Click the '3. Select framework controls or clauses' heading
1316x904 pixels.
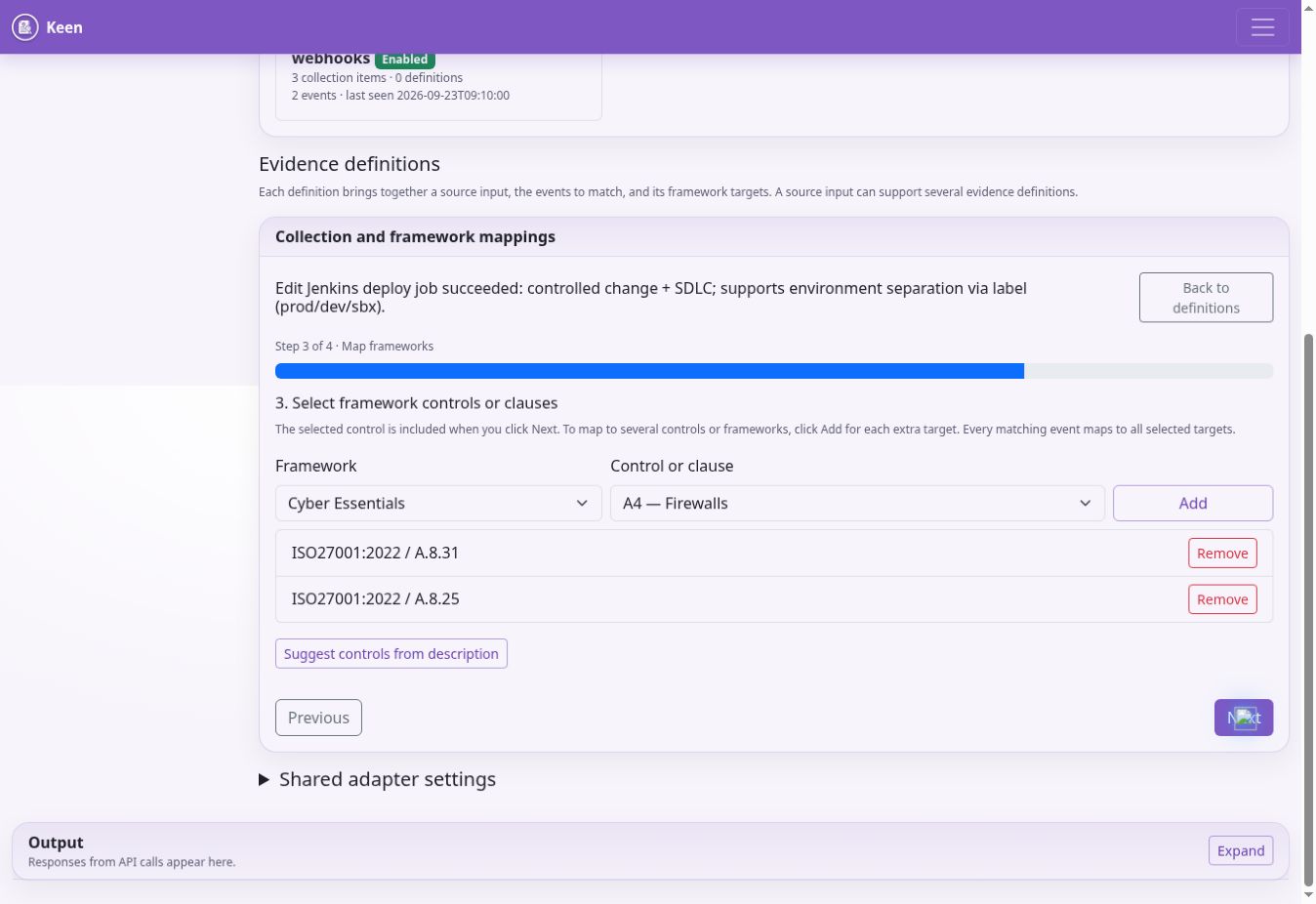point(417,403)
